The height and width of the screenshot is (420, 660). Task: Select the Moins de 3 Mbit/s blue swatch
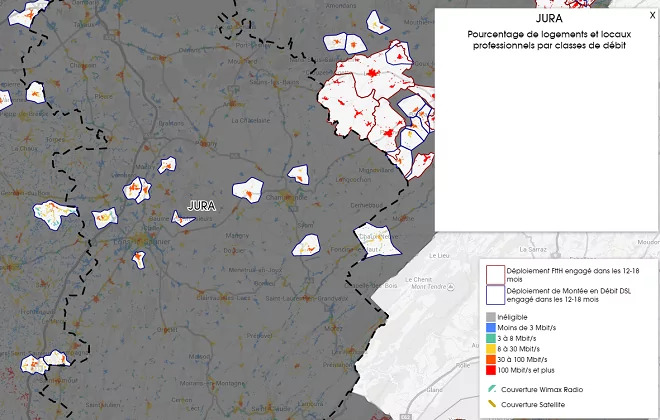(491, 327)
